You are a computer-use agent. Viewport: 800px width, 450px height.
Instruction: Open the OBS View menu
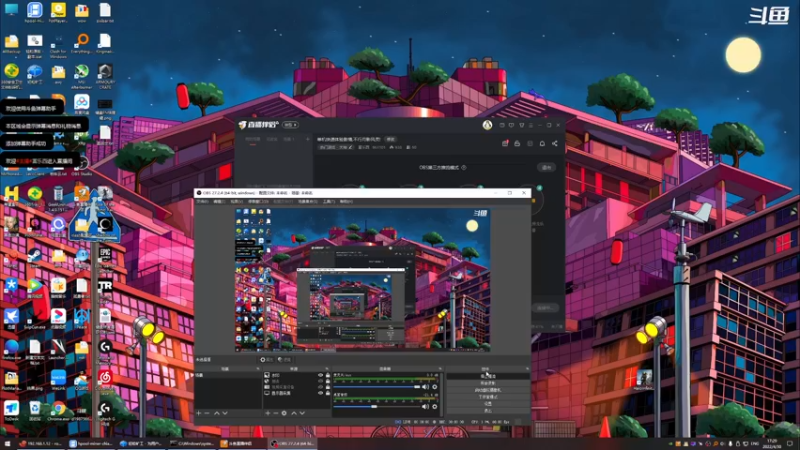tap(237, 202)
